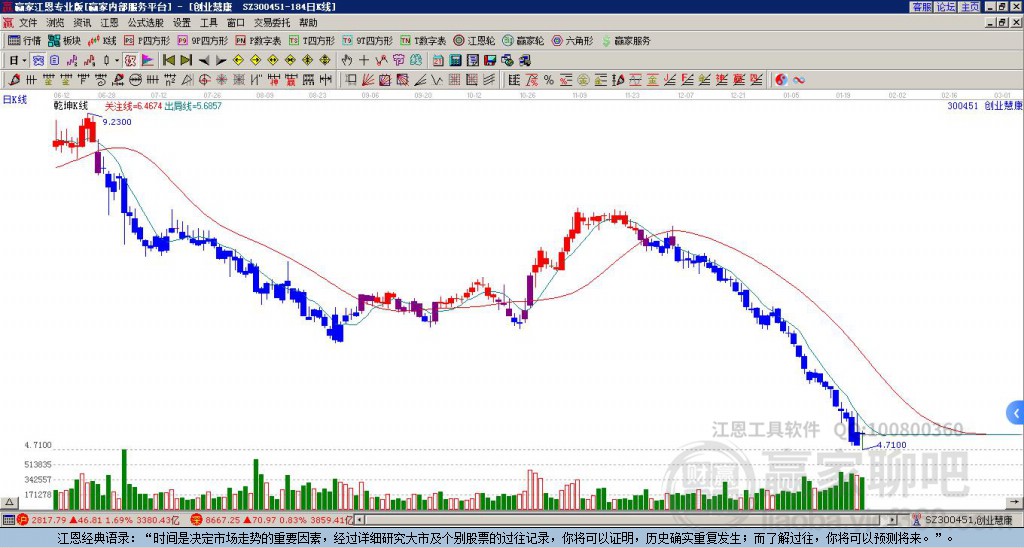Click the save floppy disk icon
Screen dimensions: 1024x548
490,61
